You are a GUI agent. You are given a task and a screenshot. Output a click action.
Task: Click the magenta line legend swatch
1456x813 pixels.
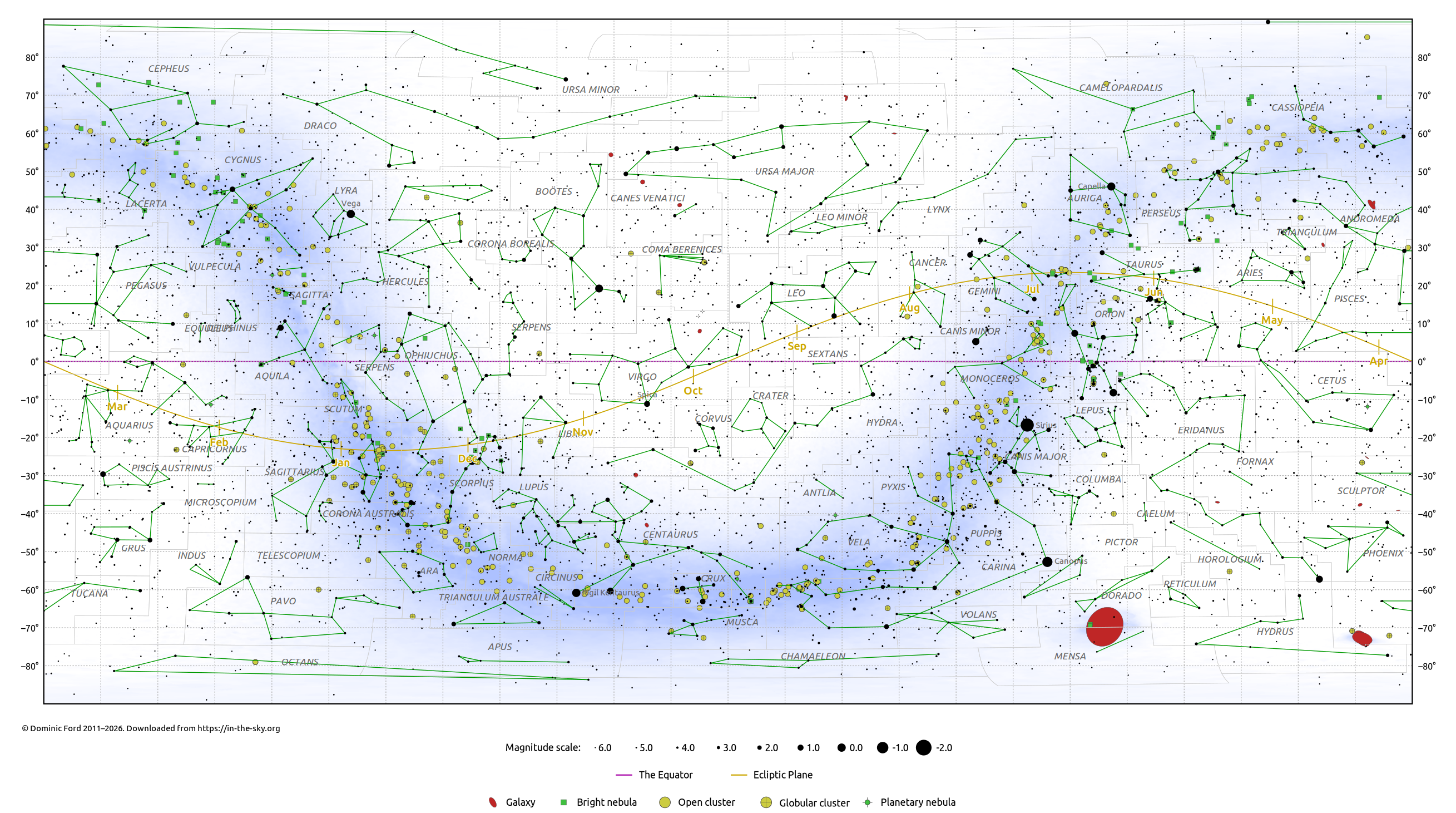623,775
